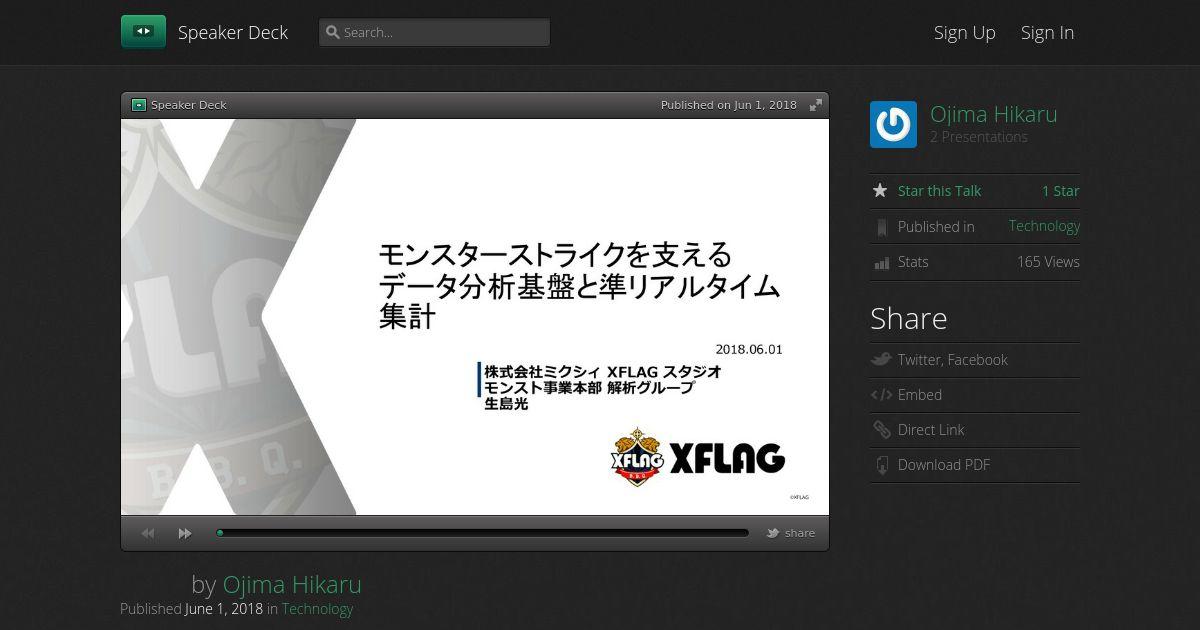
Task: Click the Twitter bird icon beside player share
Action: pyautogui.click(x=773, y=533)
